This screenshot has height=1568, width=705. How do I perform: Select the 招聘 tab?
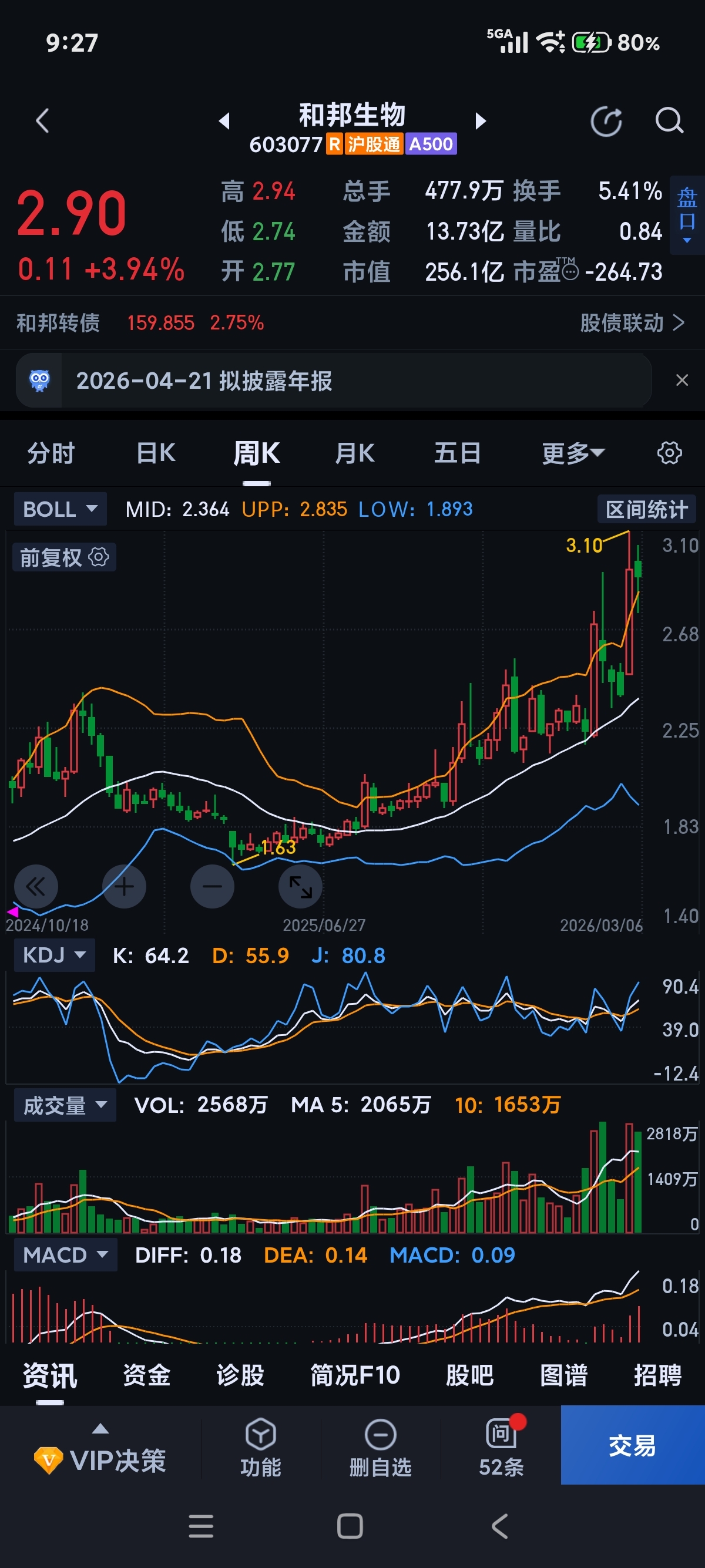pos(657,1375)
